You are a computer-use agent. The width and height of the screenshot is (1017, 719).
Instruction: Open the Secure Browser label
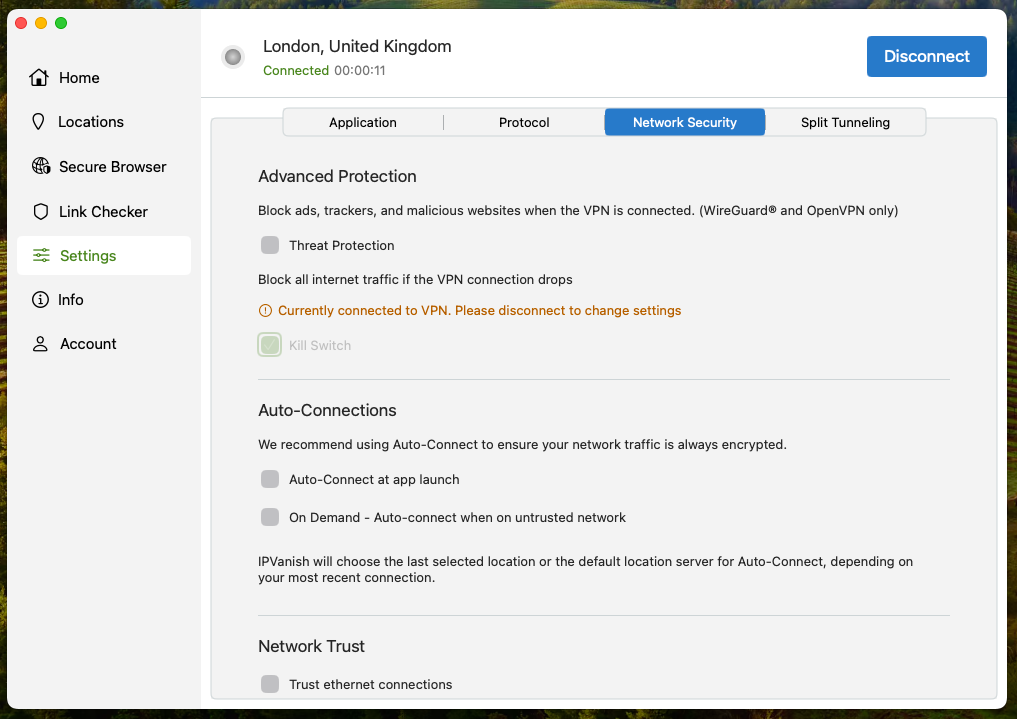[113, 167]
